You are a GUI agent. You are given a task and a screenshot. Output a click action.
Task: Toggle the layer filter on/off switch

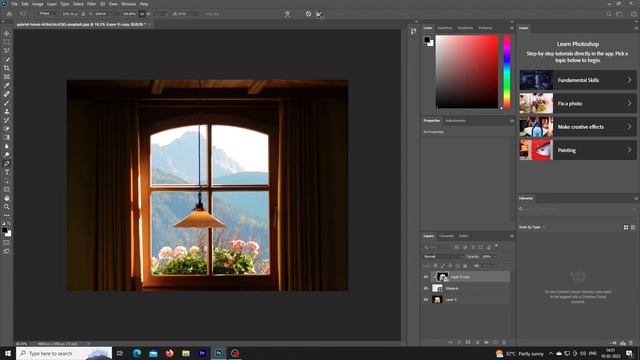coord(496,246)
